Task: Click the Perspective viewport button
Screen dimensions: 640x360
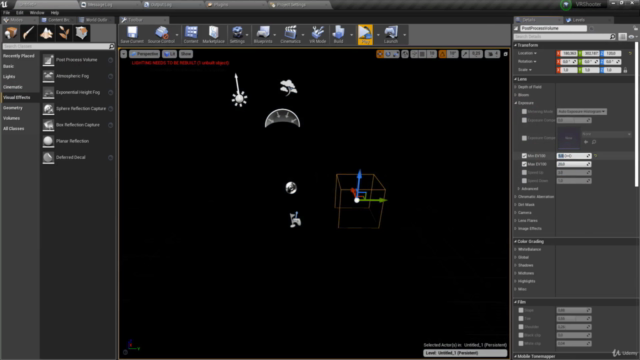Action: click(144, 54)
